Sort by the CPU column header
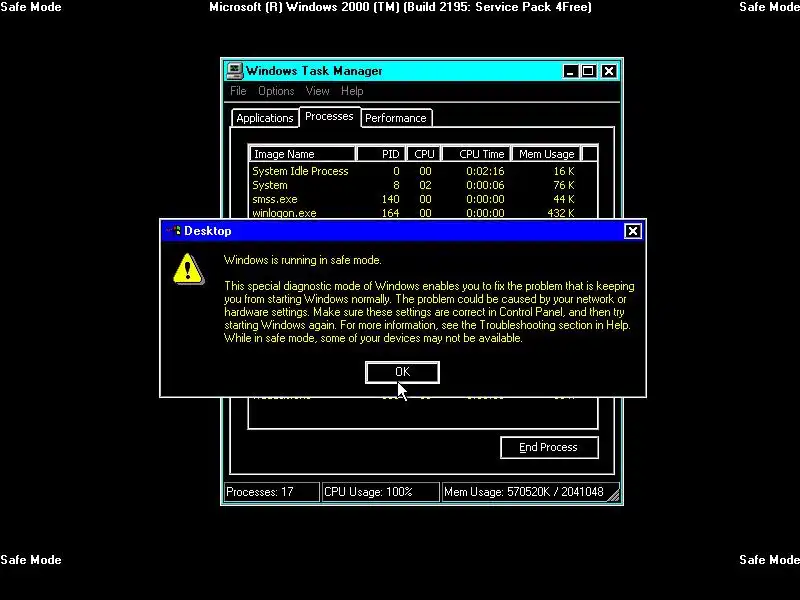Viewport: 800px width, 600px height. click(x=424, y=154)
